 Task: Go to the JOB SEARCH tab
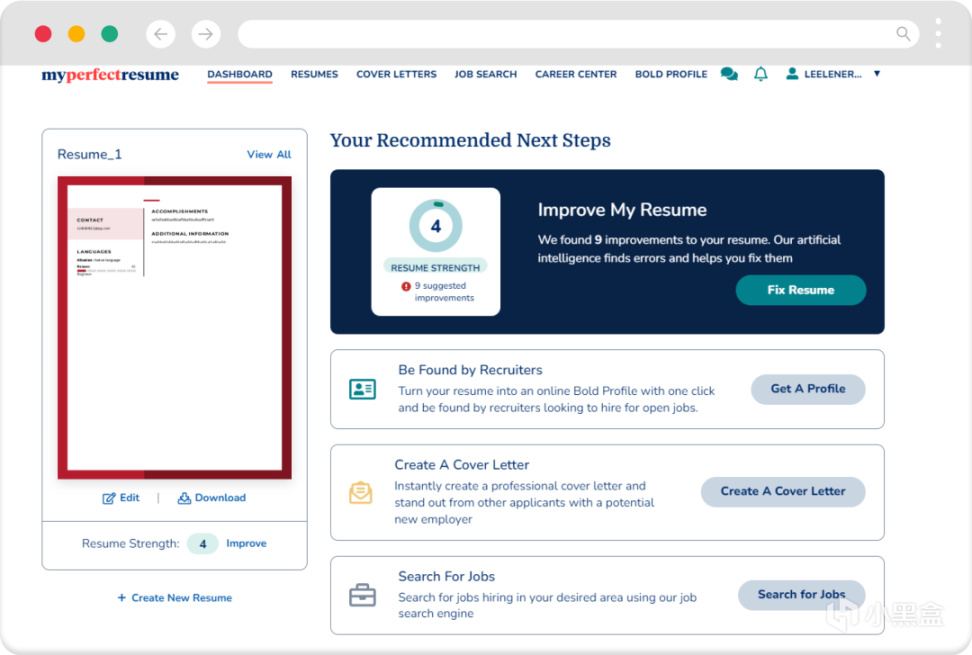pyautogui.click(x=485, y=74)
